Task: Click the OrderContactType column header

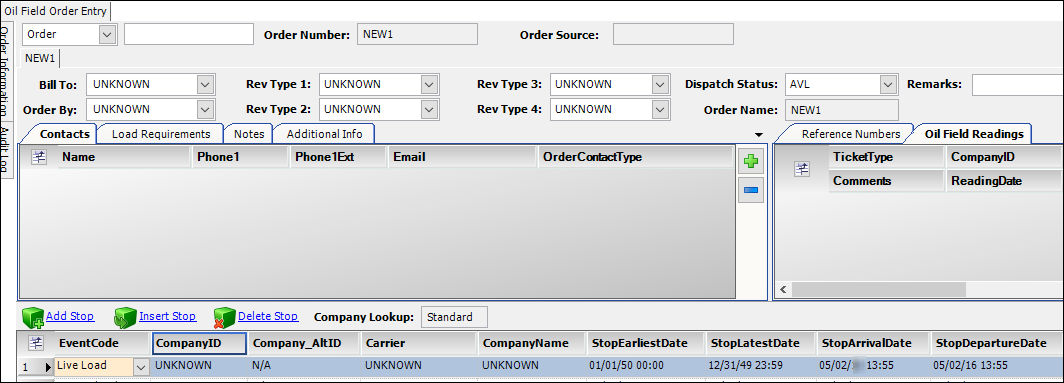Action: (636, 157)
